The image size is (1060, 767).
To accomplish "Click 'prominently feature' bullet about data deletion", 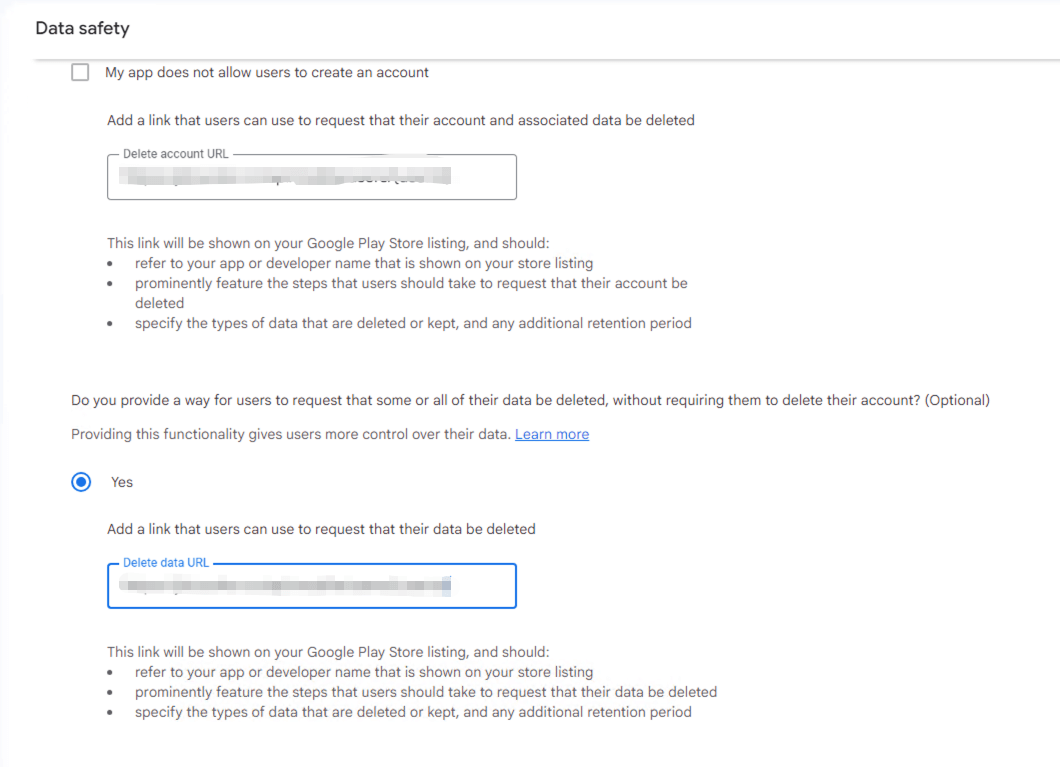I will [x=425, y=692].
